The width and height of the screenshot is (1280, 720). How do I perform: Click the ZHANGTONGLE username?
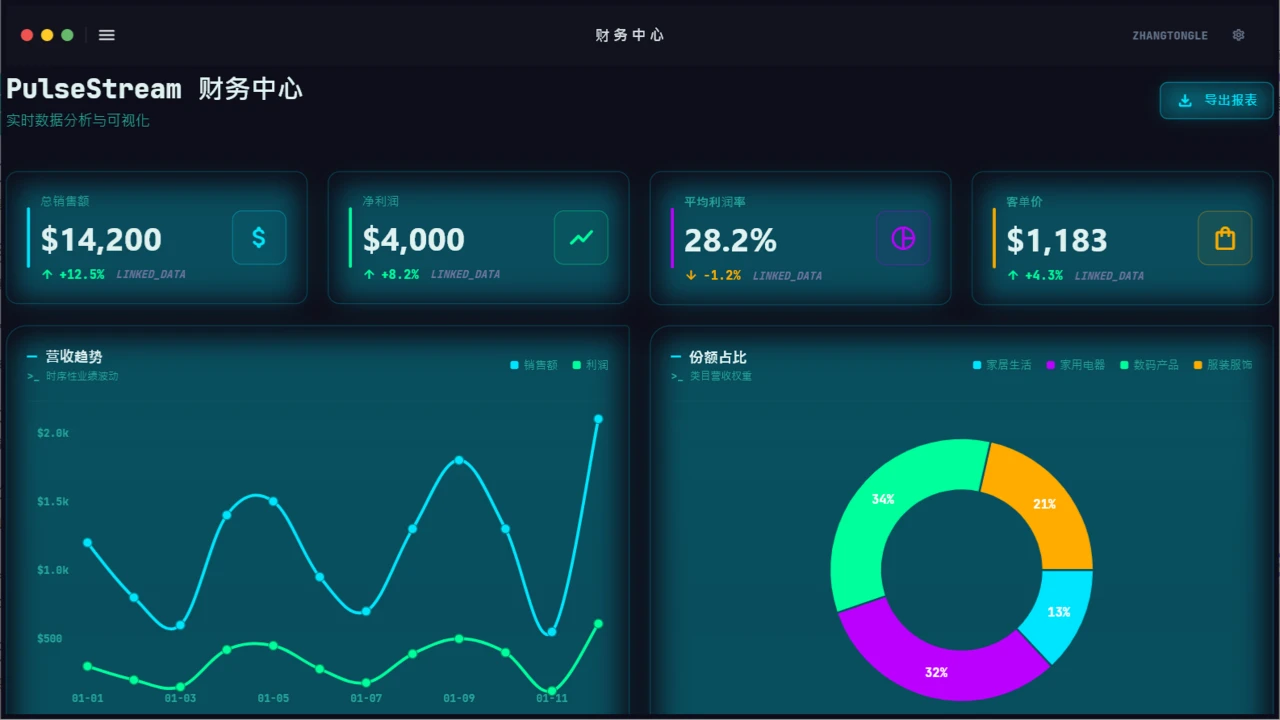tap(1170, 35)
